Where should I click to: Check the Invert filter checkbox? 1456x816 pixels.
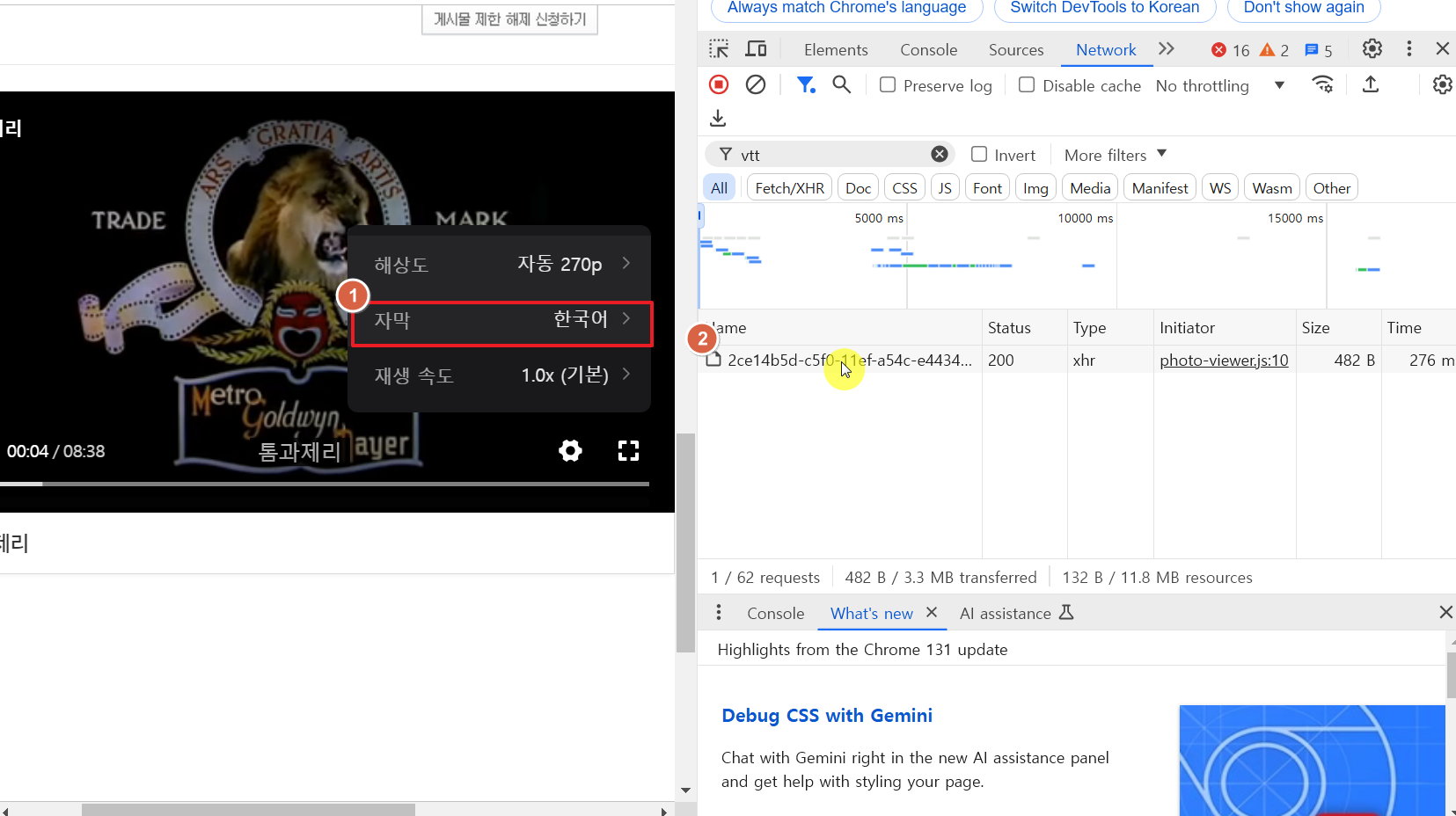pos(979,154)
